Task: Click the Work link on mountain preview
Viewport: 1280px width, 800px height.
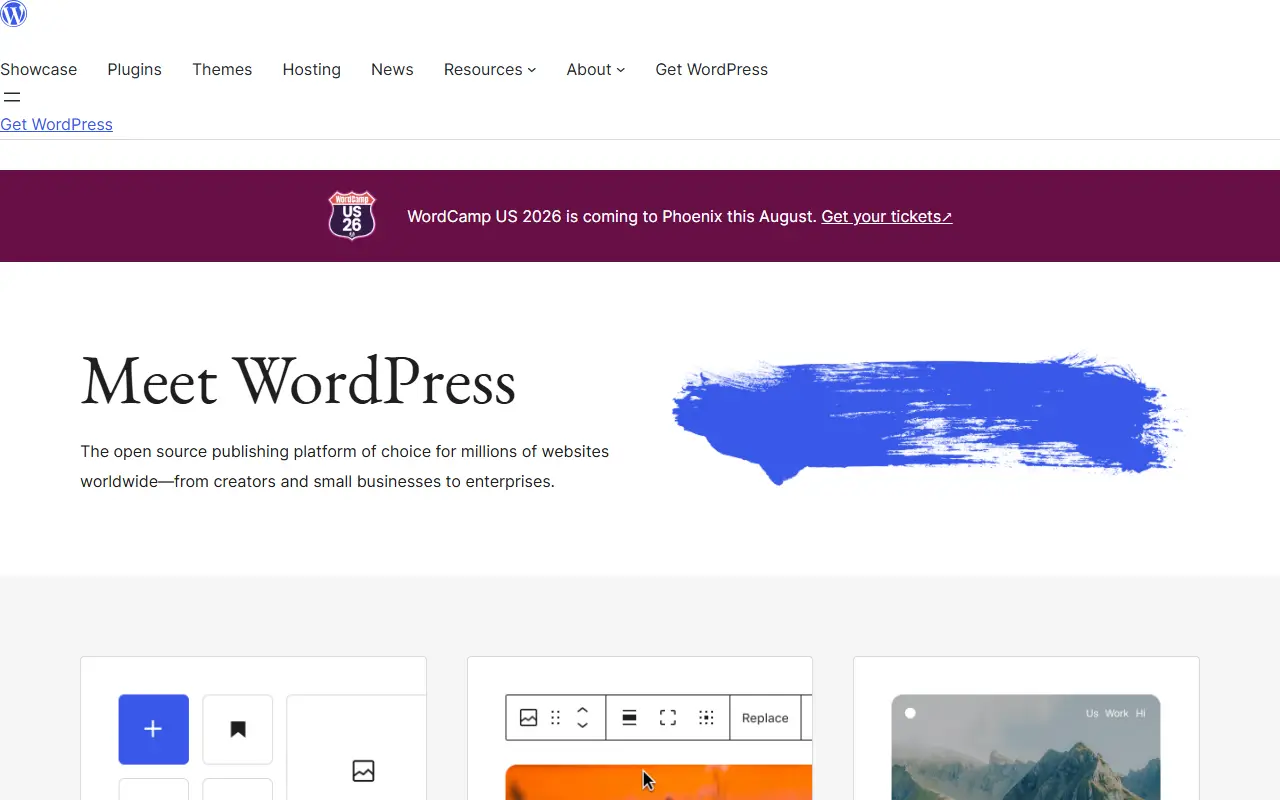Action: click(x=1117, y=713)
